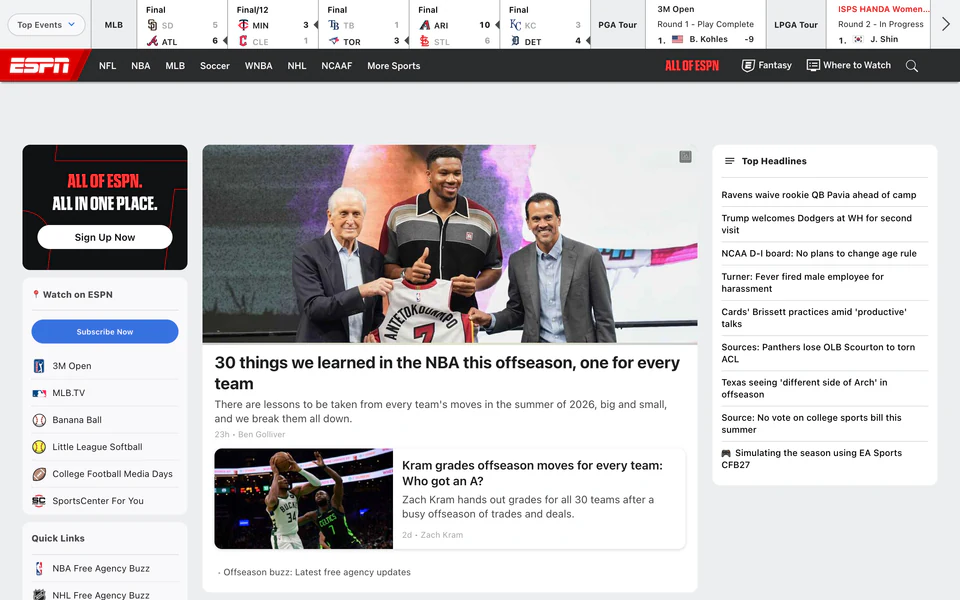Click the game controller icon beside CFB27 headline
The height and width of the screenshot is (600, 960).
(x=726, y=453)
